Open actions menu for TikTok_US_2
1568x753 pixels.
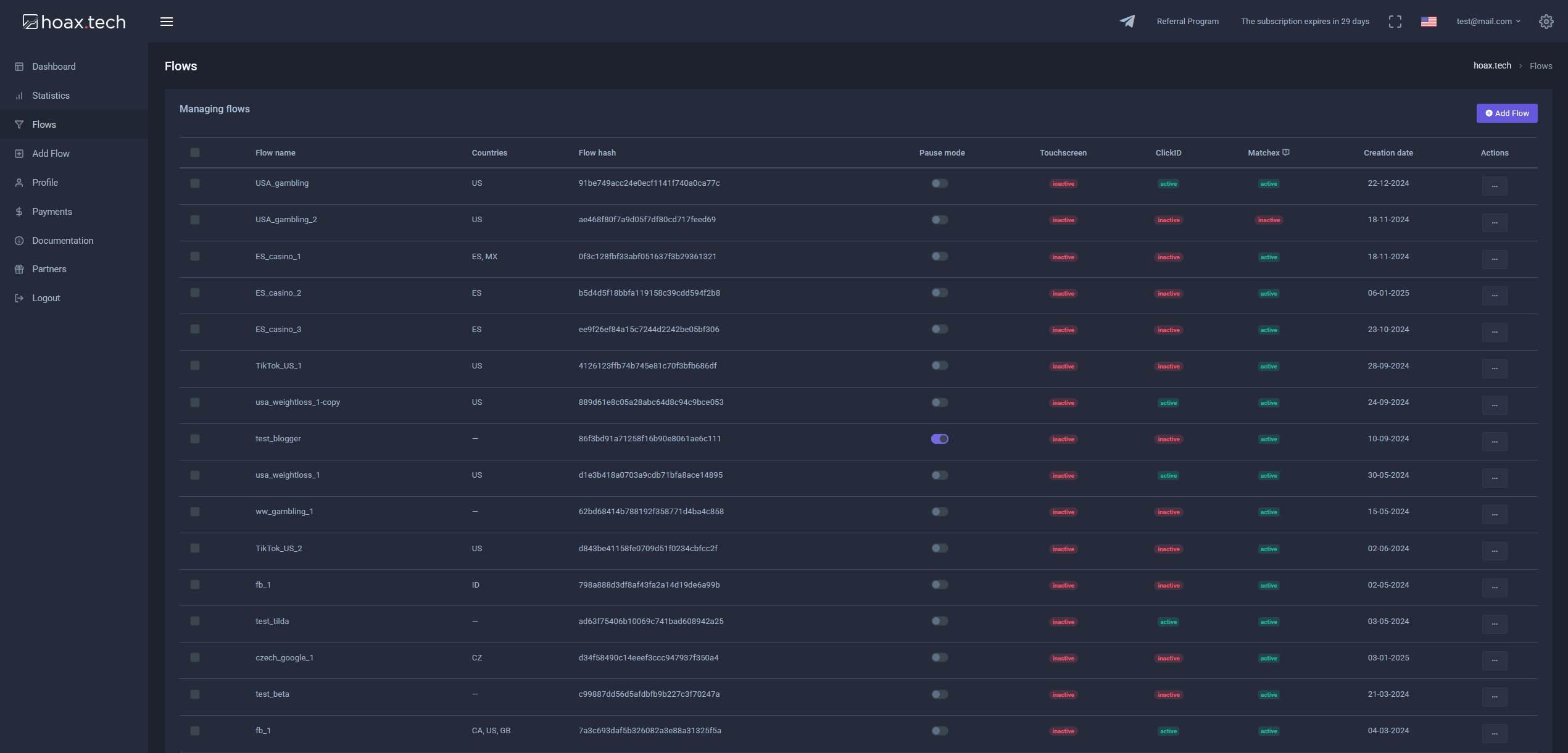pos(1495,551)
